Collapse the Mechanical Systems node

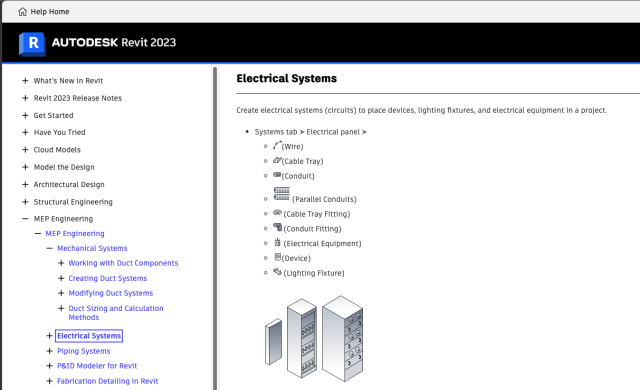49,248
